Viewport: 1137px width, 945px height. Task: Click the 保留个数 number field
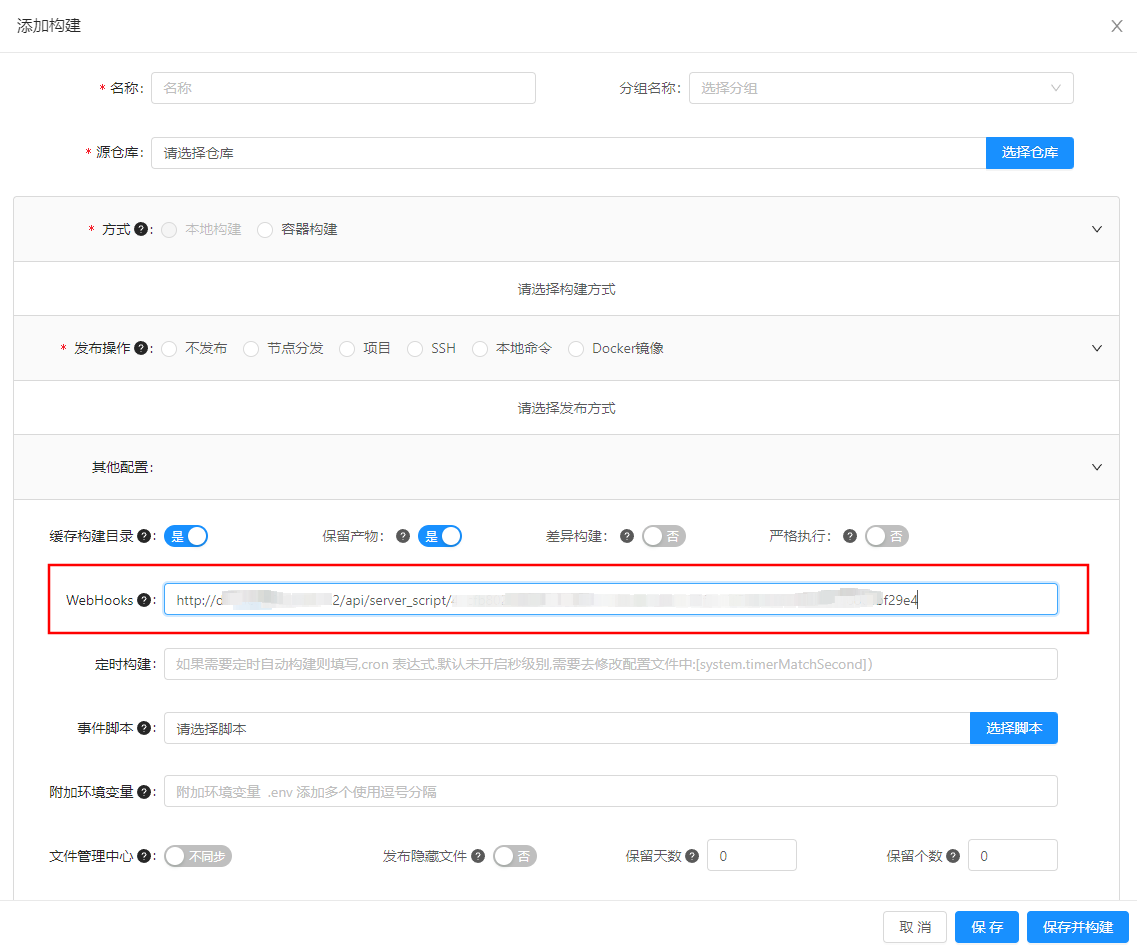(1012, 855)
